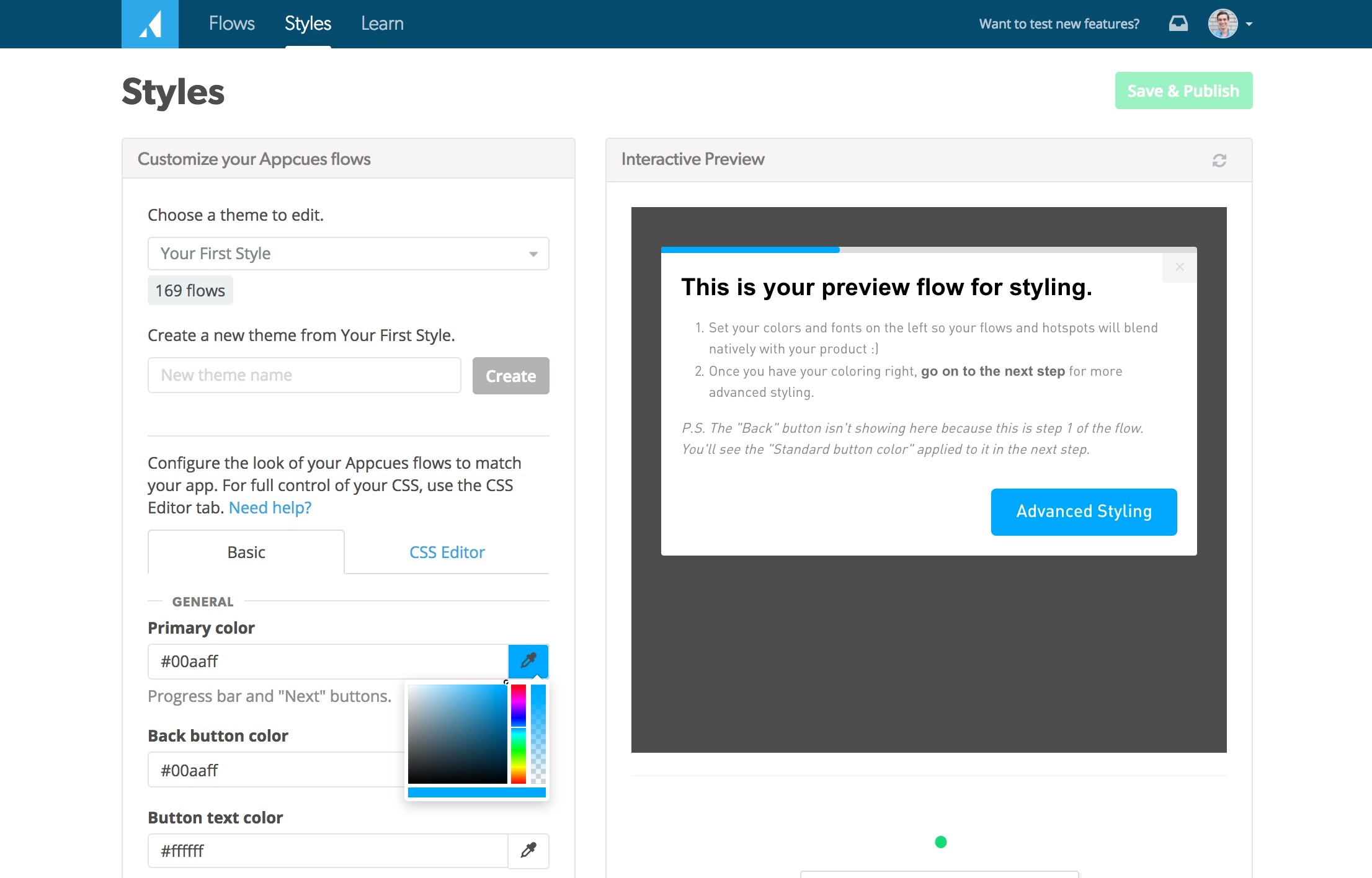1372x878 pixels.
Task: Switch to the Flows tab
Action: click(x=232, y=24)
